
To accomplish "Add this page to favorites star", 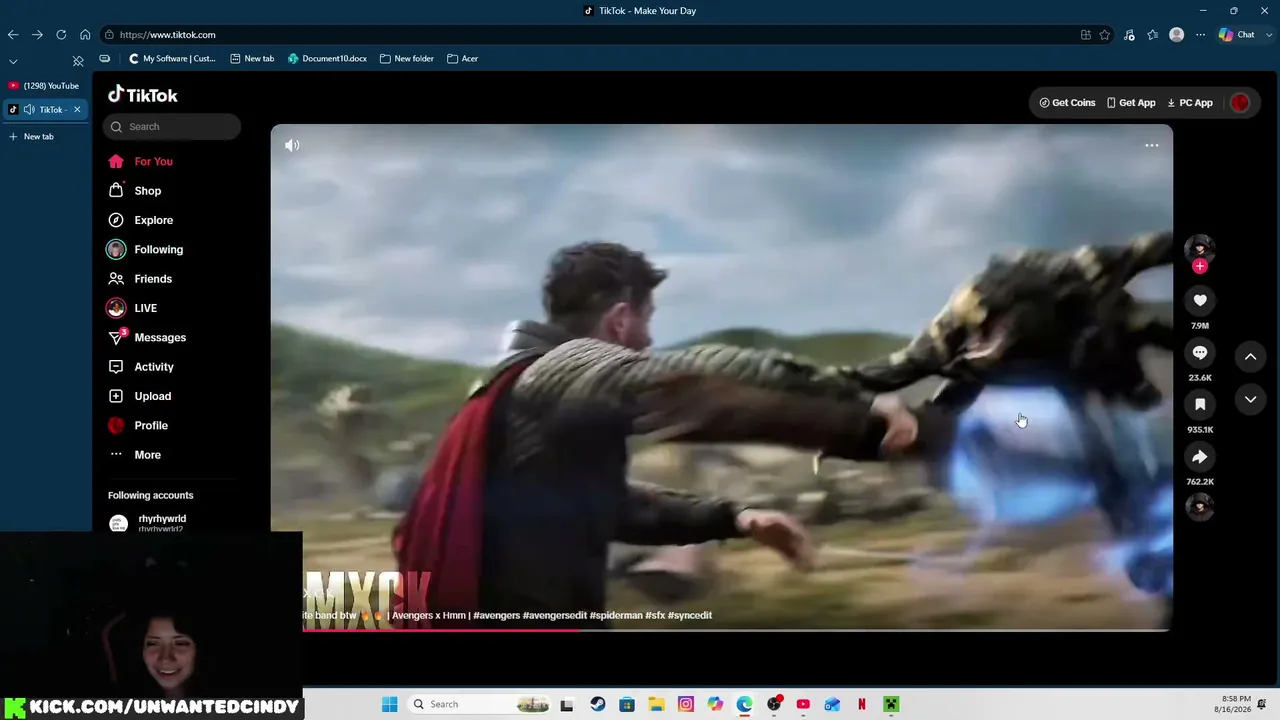I will [x=1105, y=35].
